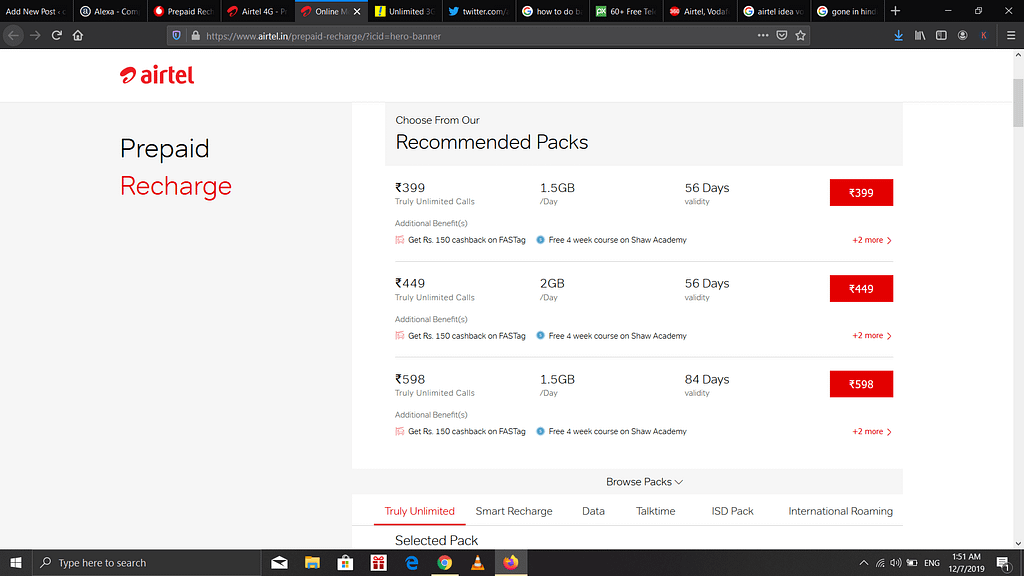Expand the Browse Packs dropdown
This screenshot has height=576, width=1024.
[x=644, y=482]
